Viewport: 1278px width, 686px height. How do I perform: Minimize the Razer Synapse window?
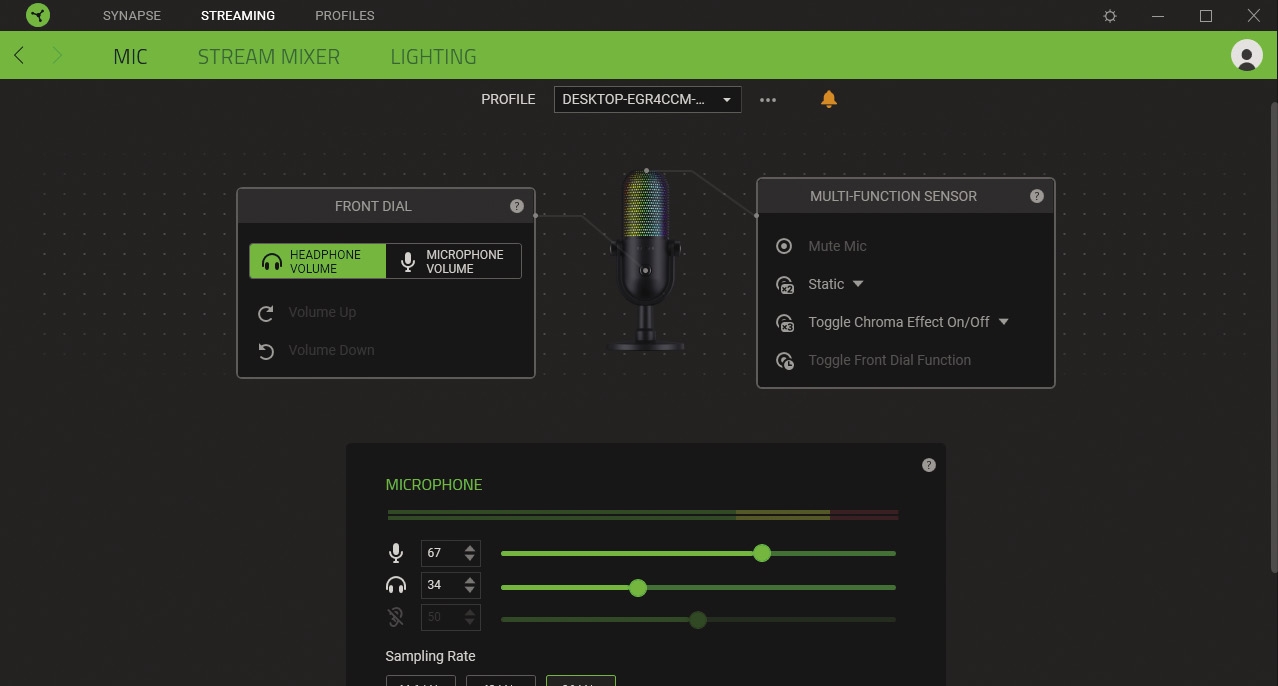pos(1158,16)
